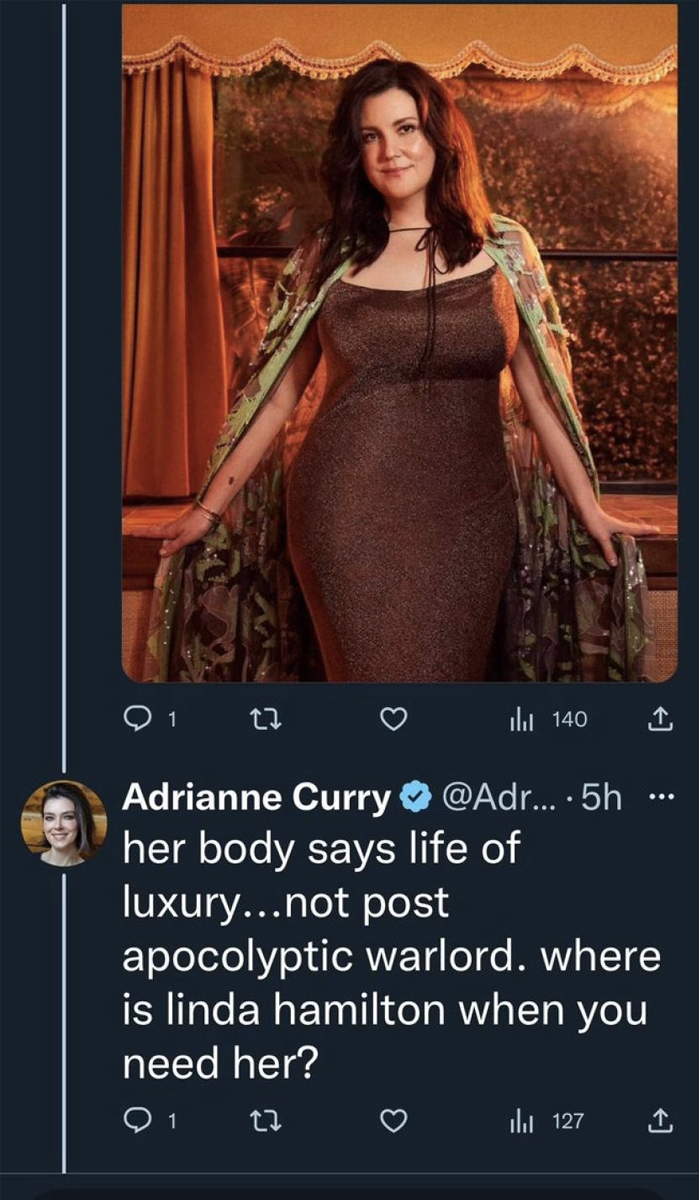Reply to Adrianne Curry's tweet
Screen dimensions: 700x1200
[135, 1122]
